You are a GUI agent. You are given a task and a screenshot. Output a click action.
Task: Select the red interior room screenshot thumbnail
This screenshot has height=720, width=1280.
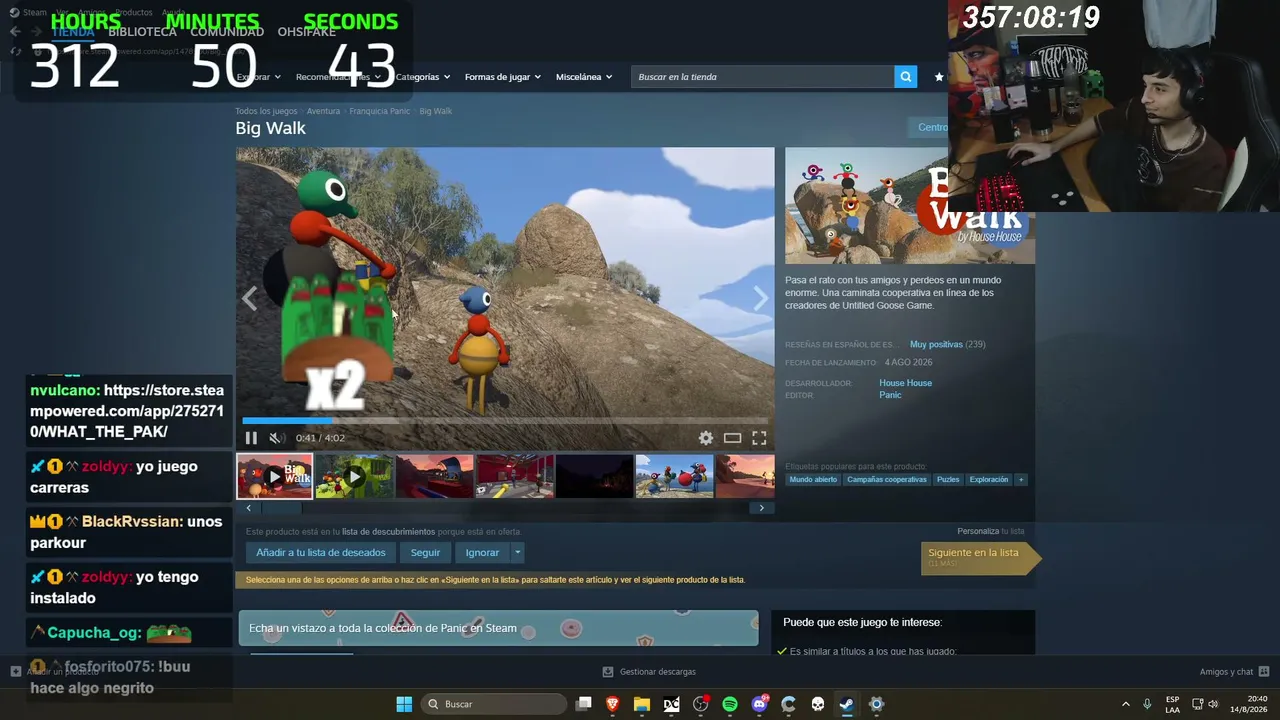point(514,476)
